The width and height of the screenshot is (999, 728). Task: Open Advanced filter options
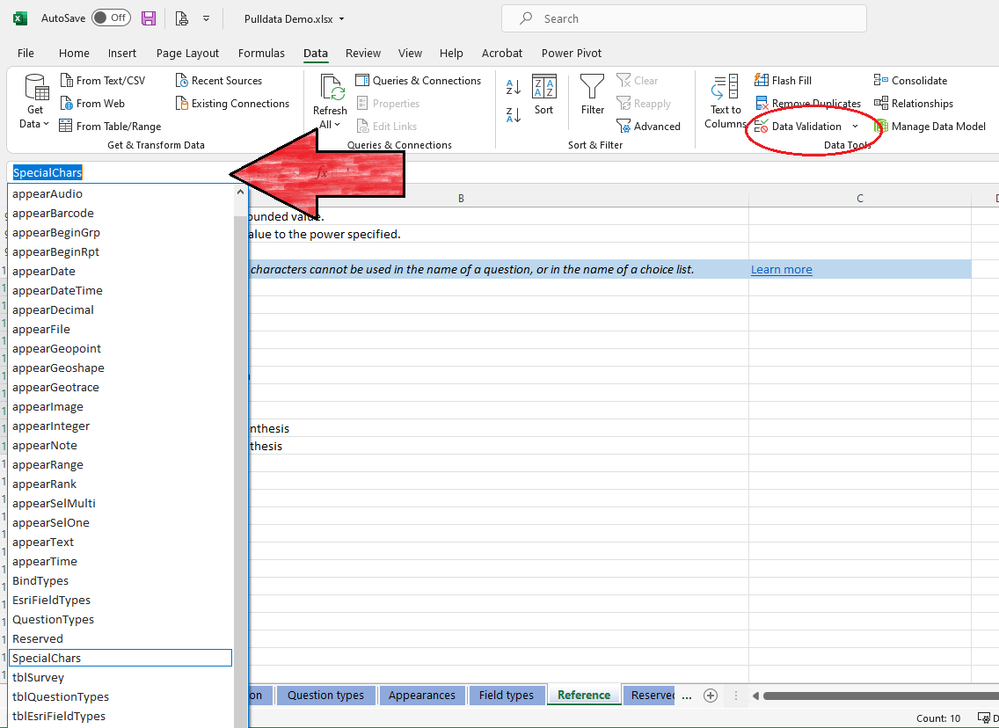(649, 126)
